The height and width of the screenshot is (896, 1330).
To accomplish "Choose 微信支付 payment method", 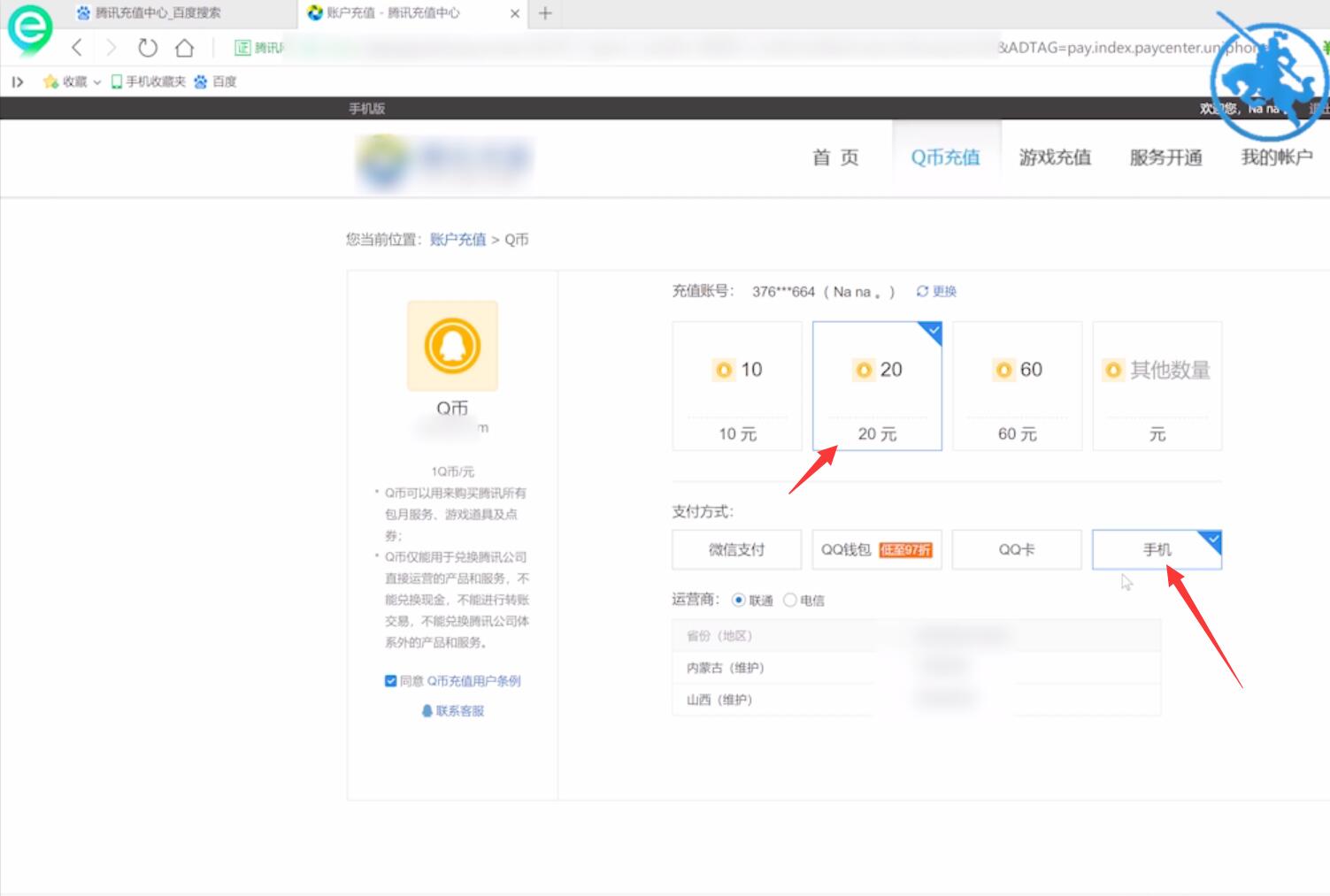I will click(x=737, y=549).
